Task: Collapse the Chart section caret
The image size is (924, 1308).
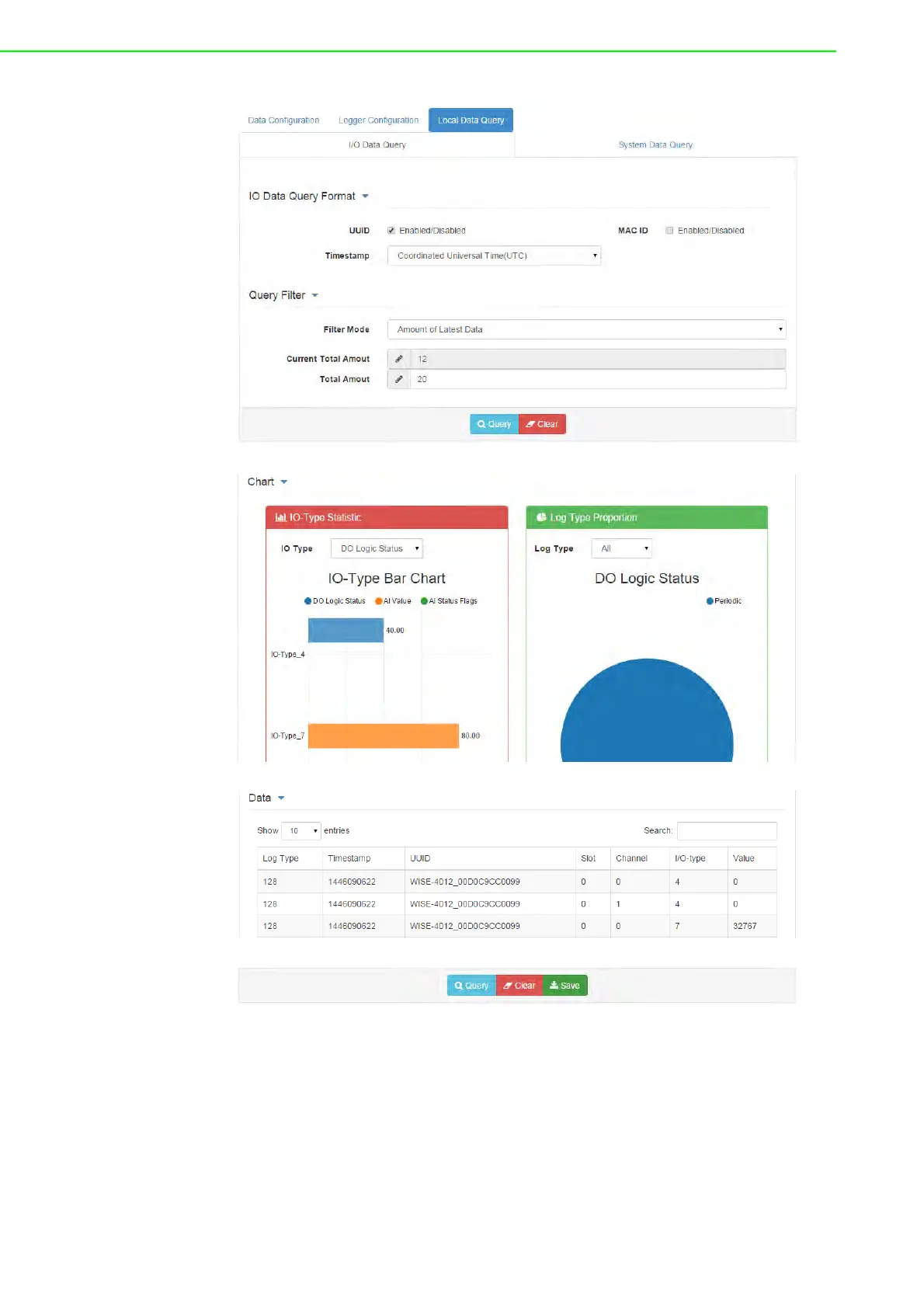Action: pos(284,482)
